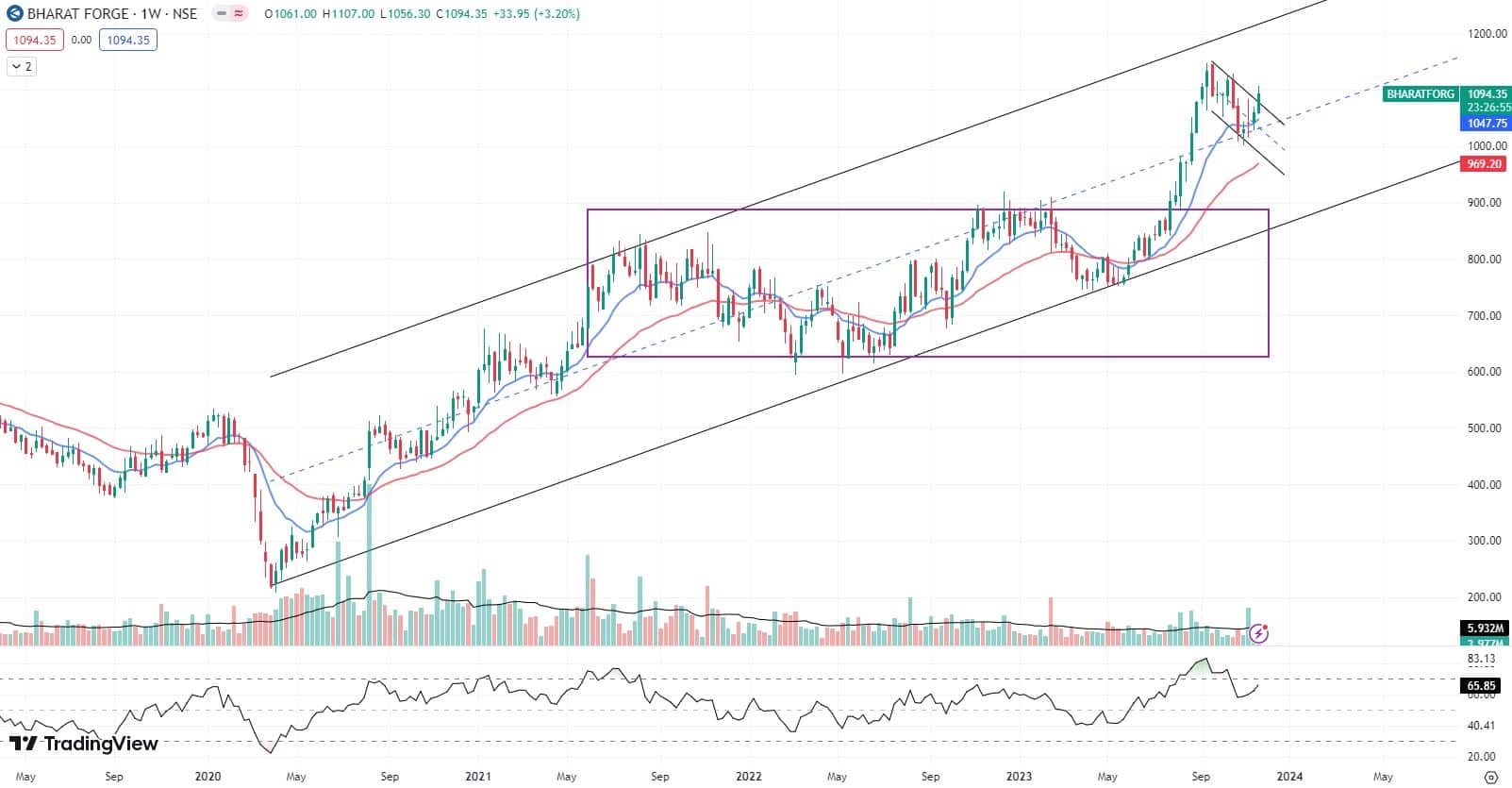
Task: Click the H1107.00 high value
Action: pyautogui.click(x=348, y=14)
